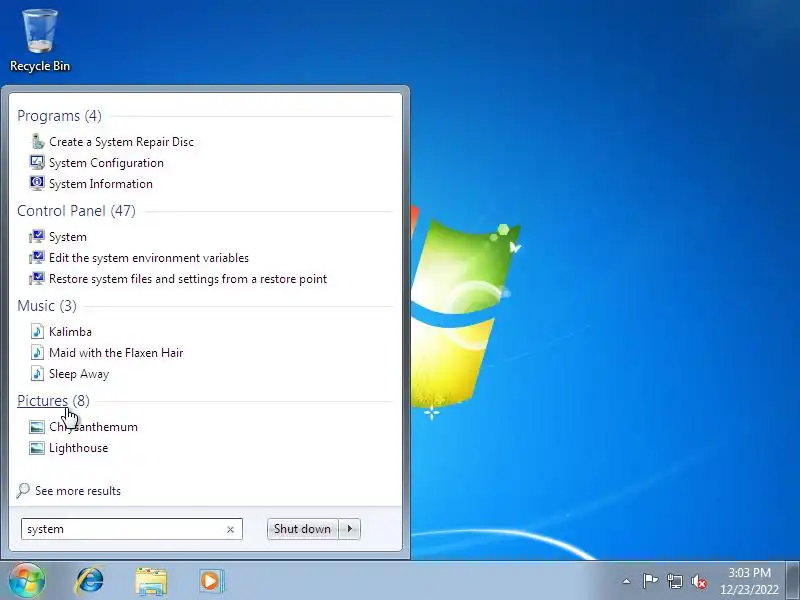The height and width of the screenshot is (600, 800).
Task: Launch System Configuration result
Action: 106,162
